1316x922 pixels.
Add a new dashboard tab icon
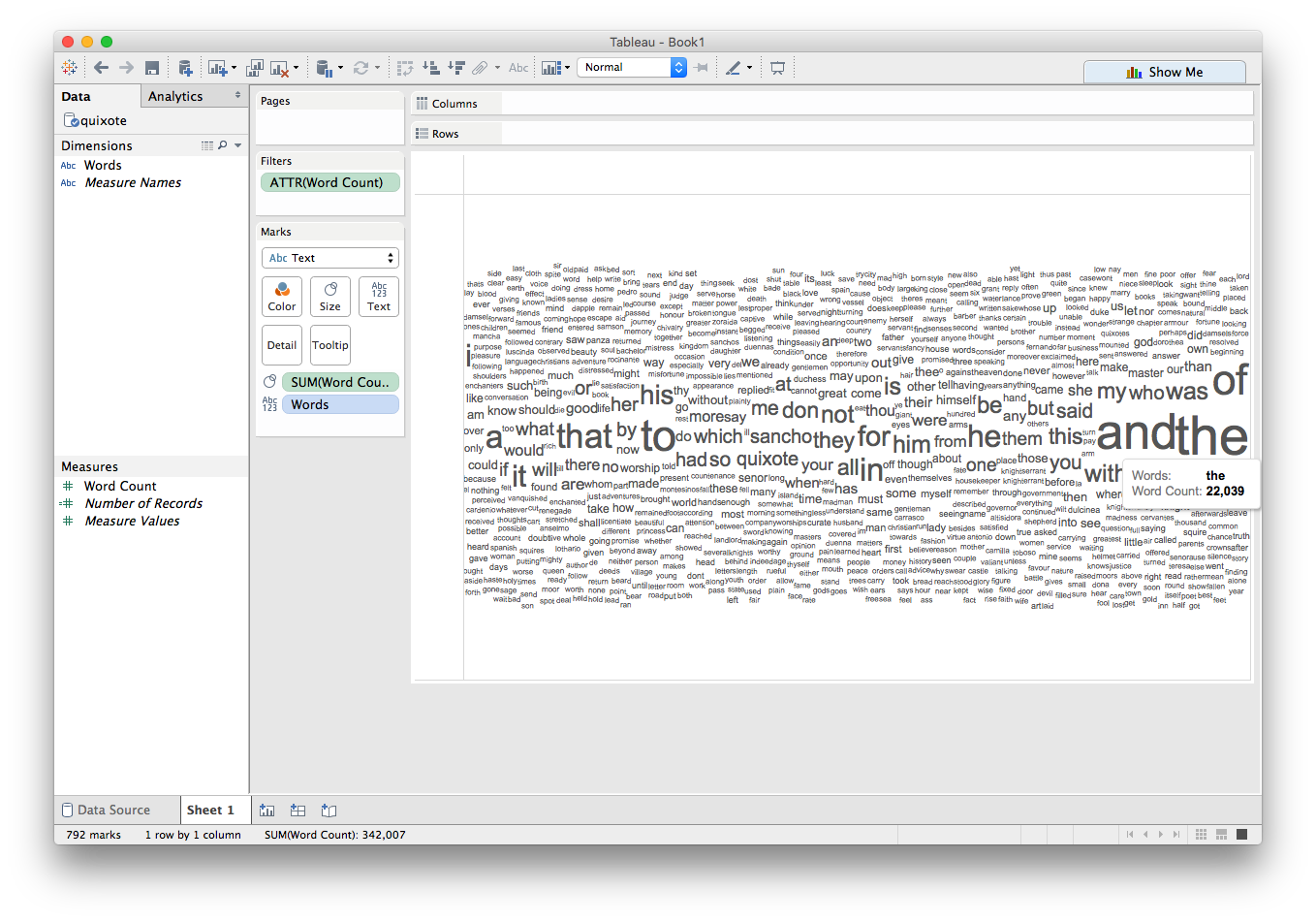(x=298, y=810)
